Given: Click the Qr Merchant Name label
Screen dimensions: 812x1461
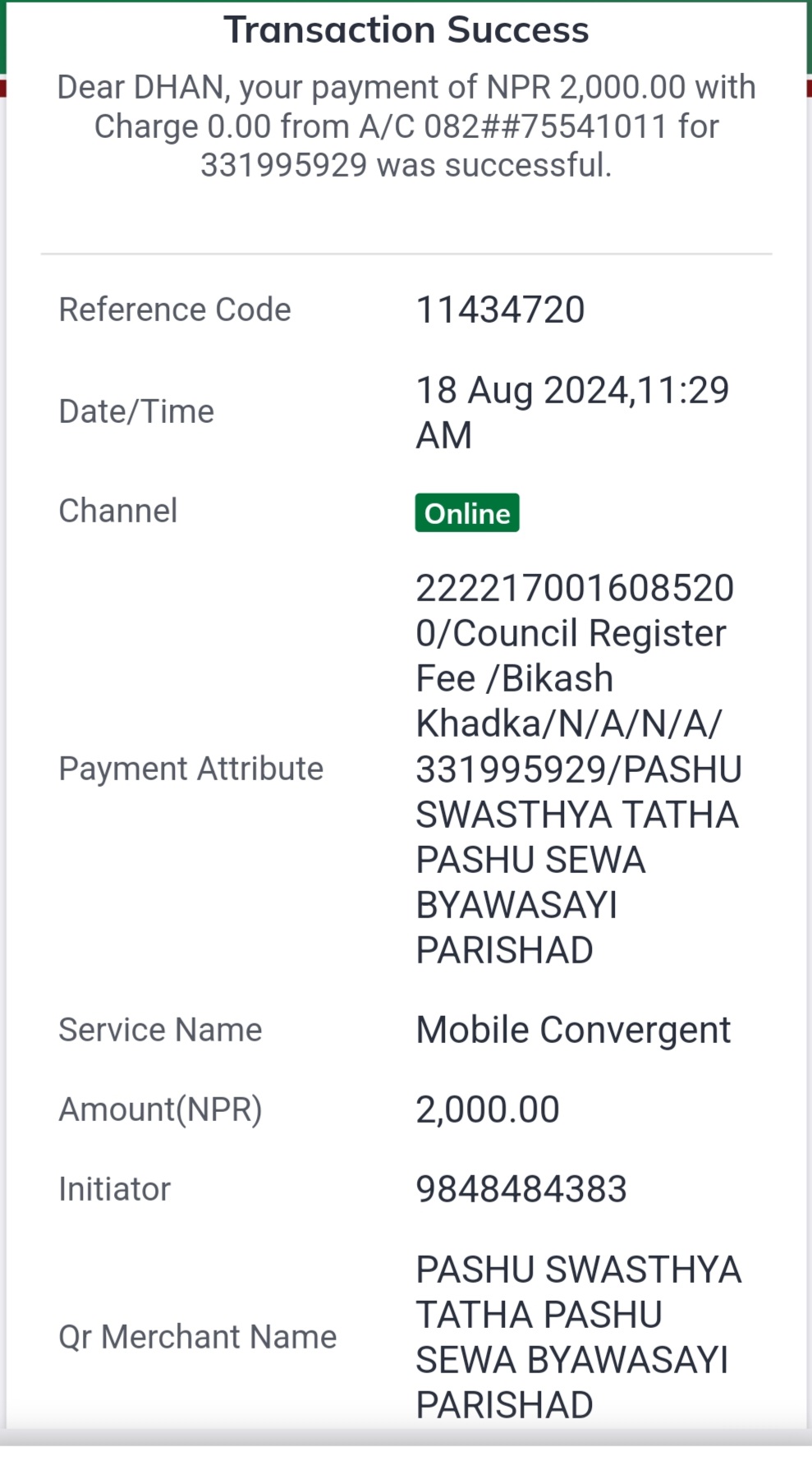Looking at the screenshot, I should [x=198, y=1337].
